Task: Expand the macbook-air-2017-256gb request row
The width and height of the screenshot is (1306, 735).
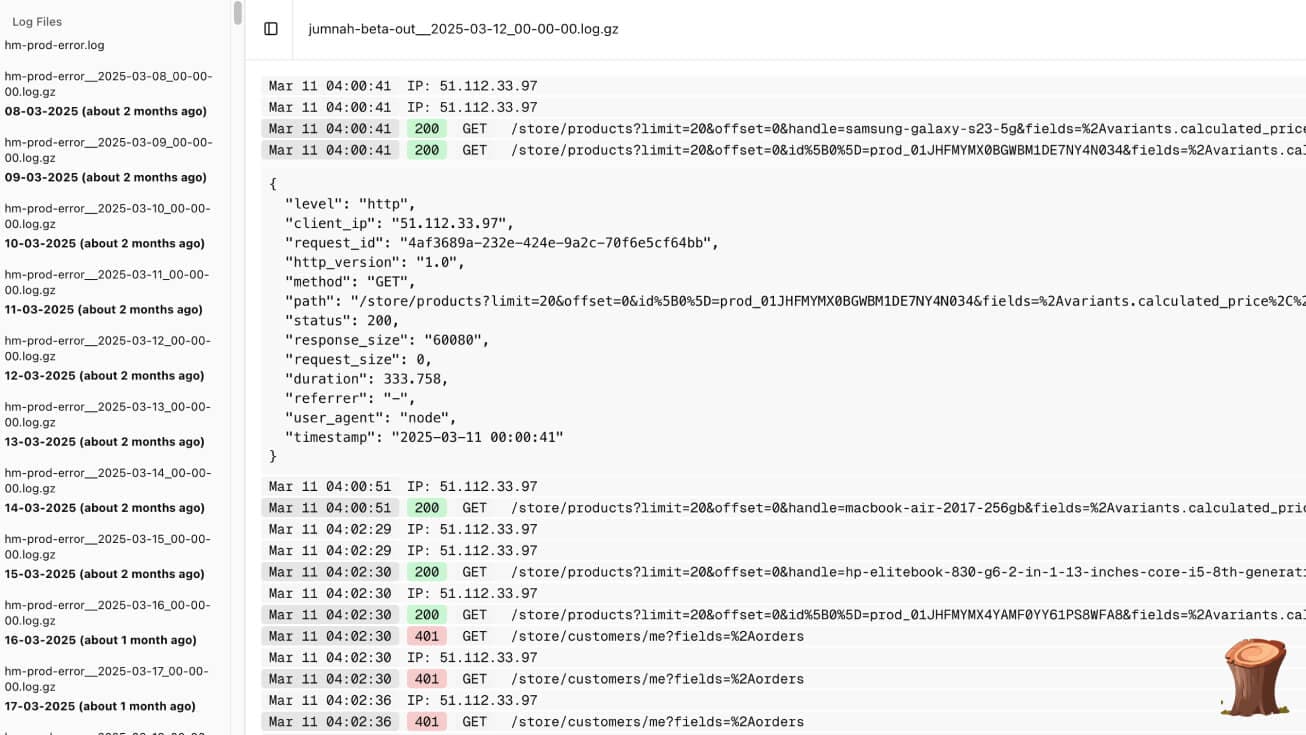Action: (780, 508)
